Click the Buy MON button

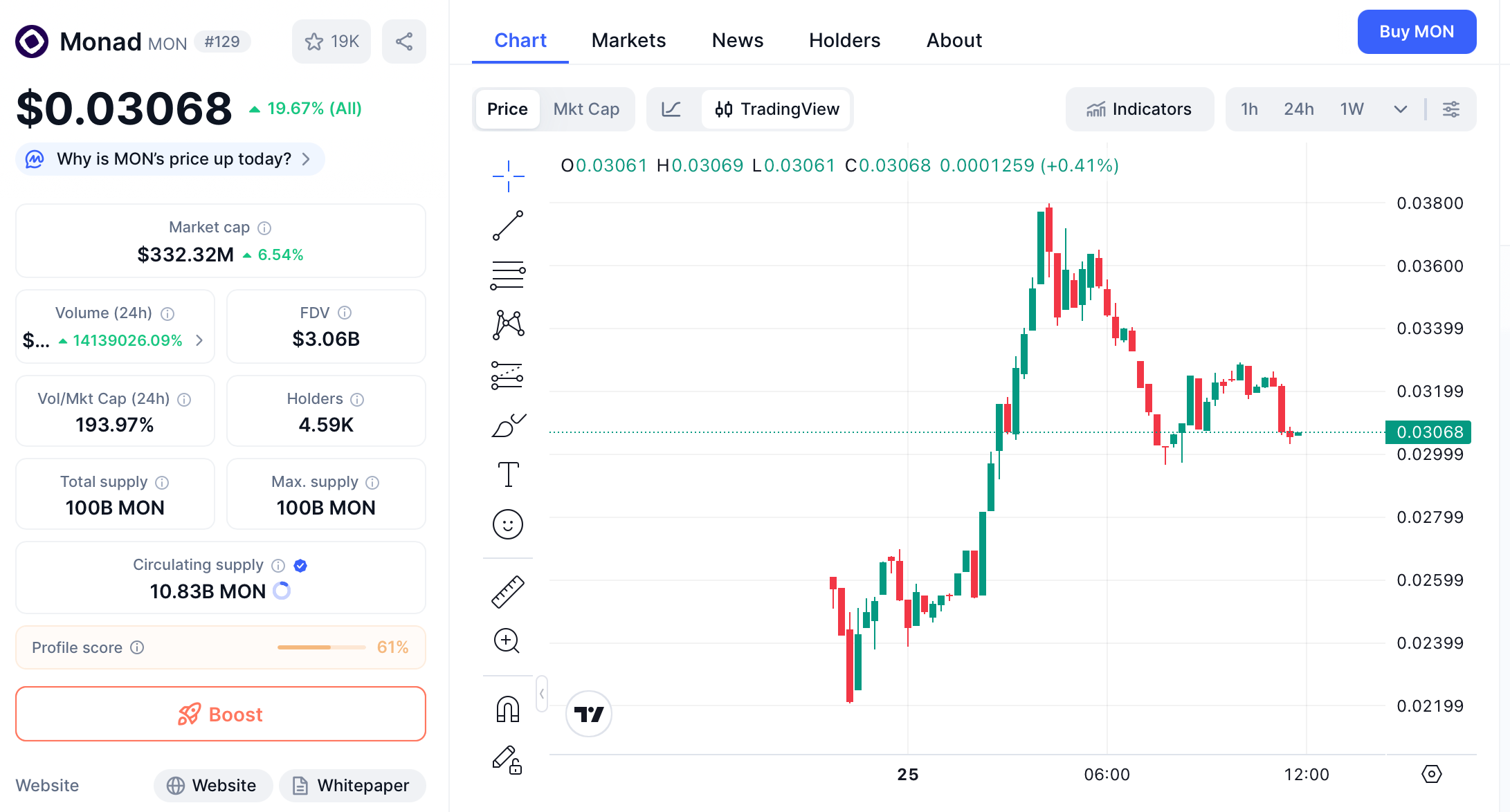click(1417, 32)
